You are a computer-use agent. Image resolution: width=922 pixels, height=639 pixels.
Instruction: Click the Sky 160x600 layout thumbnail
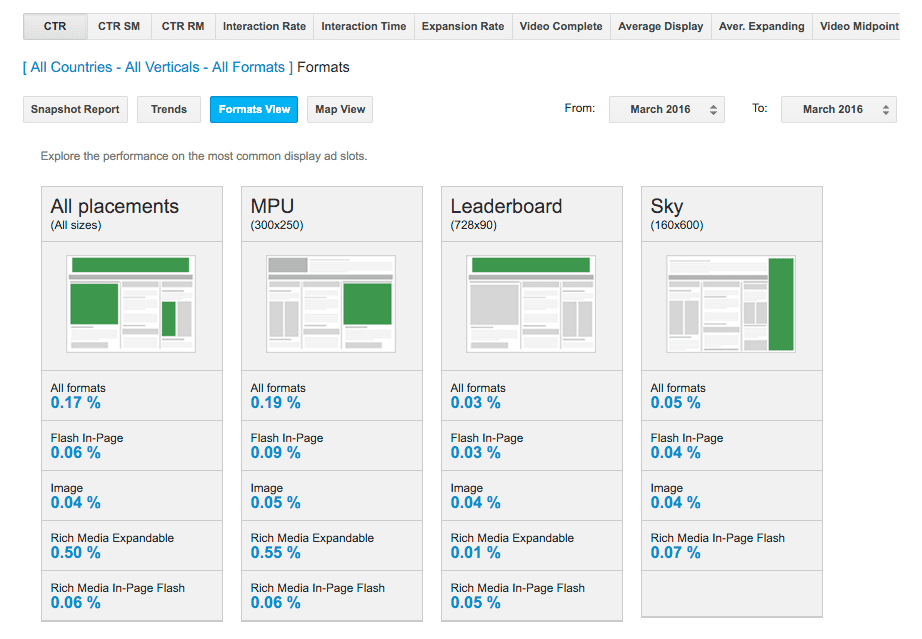click(x=731, y=303)
